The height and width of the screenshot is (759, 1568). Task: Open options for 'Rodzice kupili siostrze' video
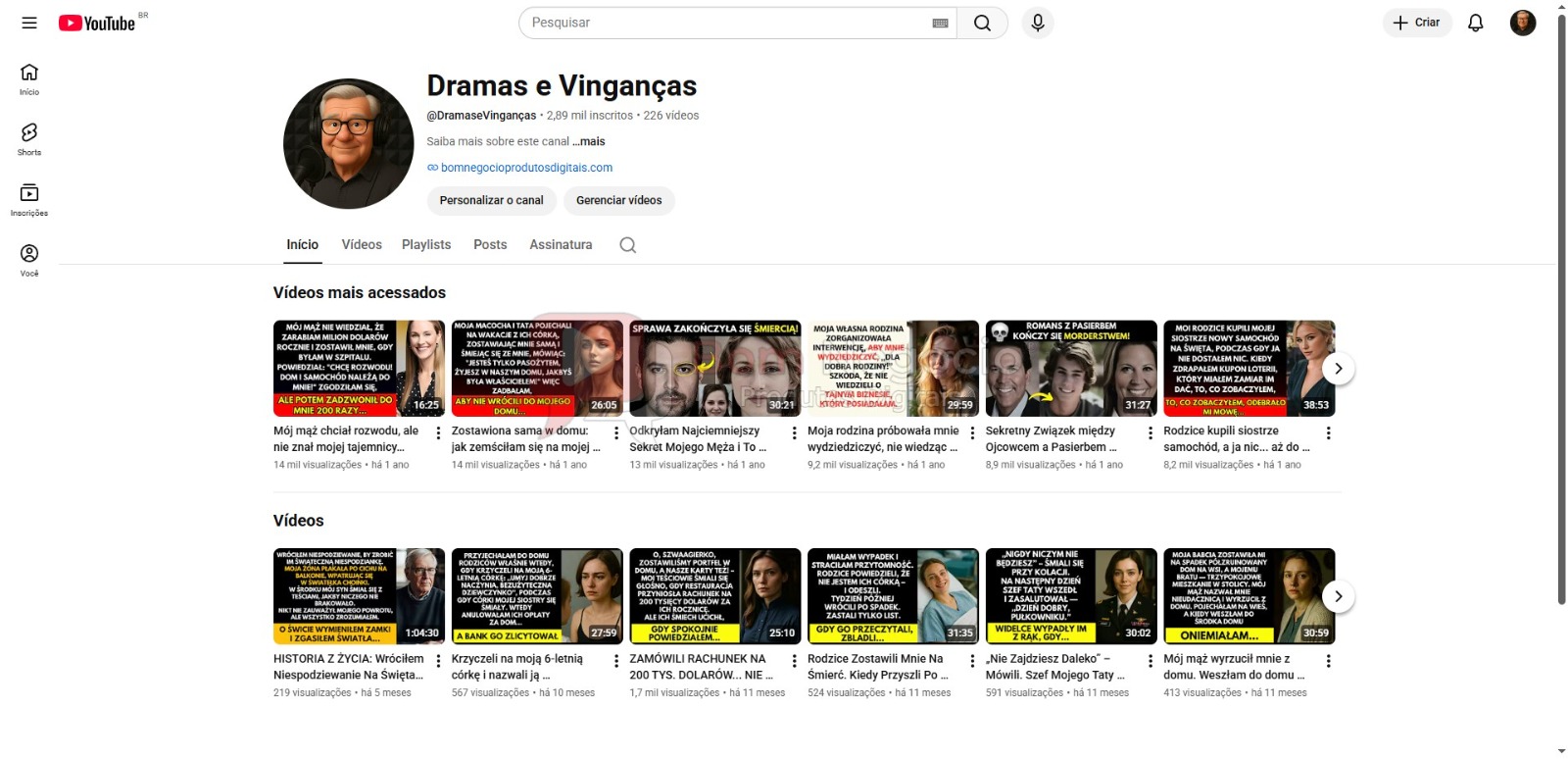pyautogui.click(x=1328, y=432)
